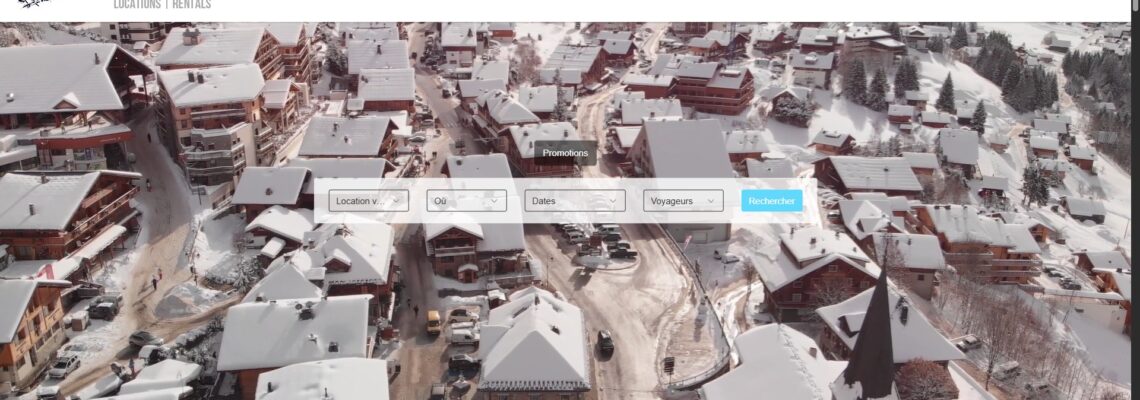Click the scrollbar track below the thumb
Image resolution: width=1140 pixels, height=400 pixels.
pyautogui.click(x=1134, y=250)
